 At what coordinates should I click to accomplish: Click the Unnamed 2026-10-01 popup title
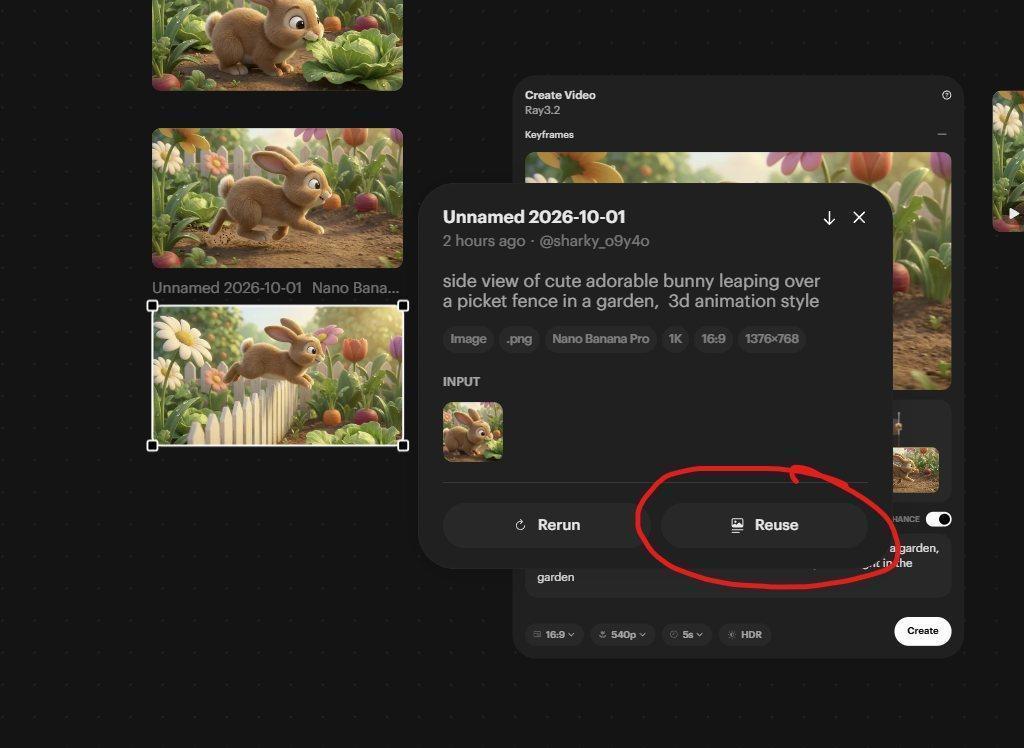(x=534, y=217)
